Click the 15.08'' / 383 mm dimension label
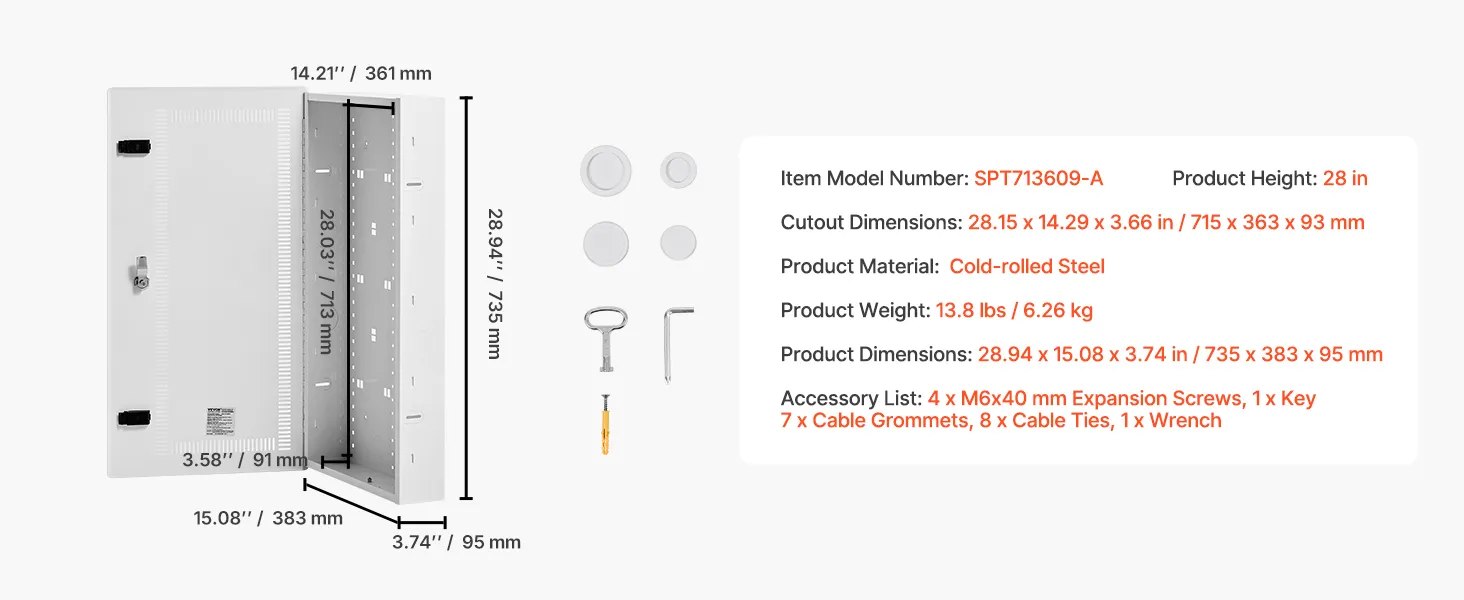 (268, 518)
